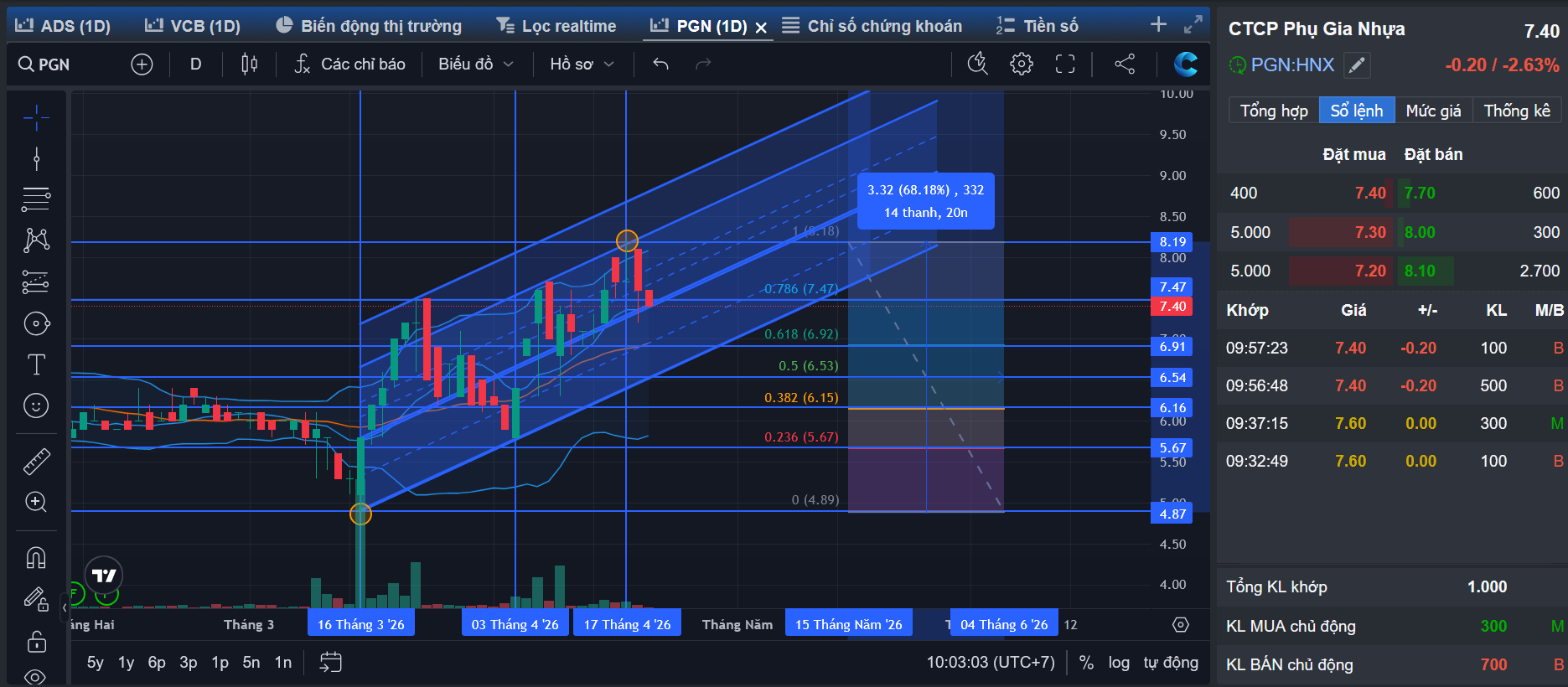
Task: Open the Lọc realtime tab
Action: 556,26
